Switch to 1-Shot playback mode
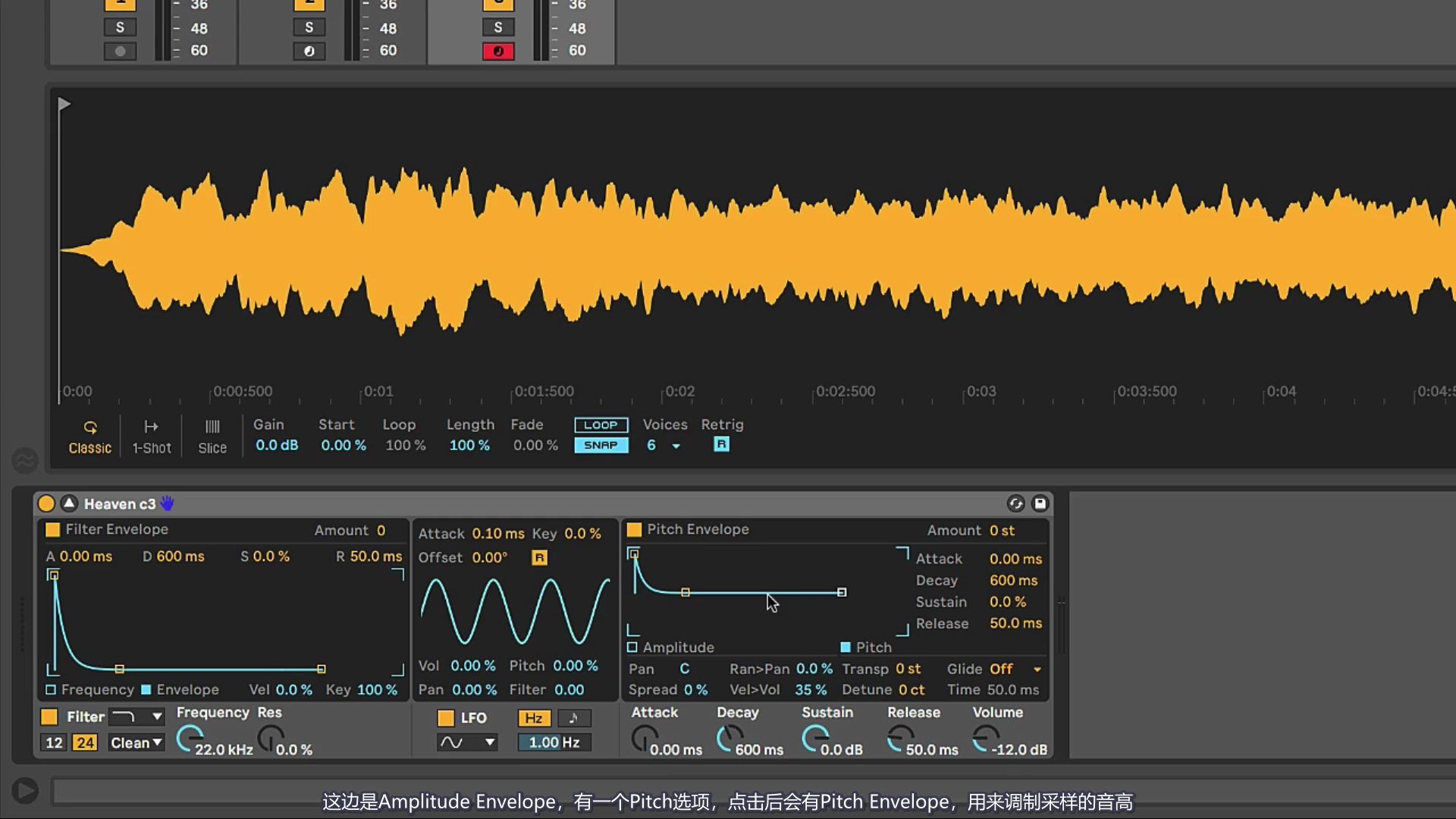The image size is (1456, 819). tap(150, 435)
